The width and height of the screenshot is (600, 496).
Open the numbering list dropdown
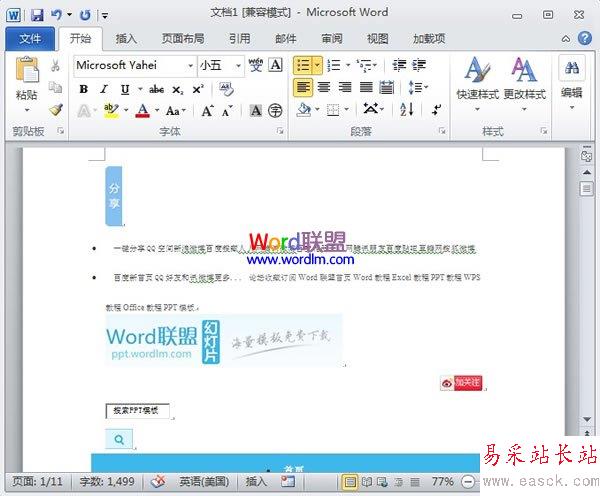click(x=348, y=65)
